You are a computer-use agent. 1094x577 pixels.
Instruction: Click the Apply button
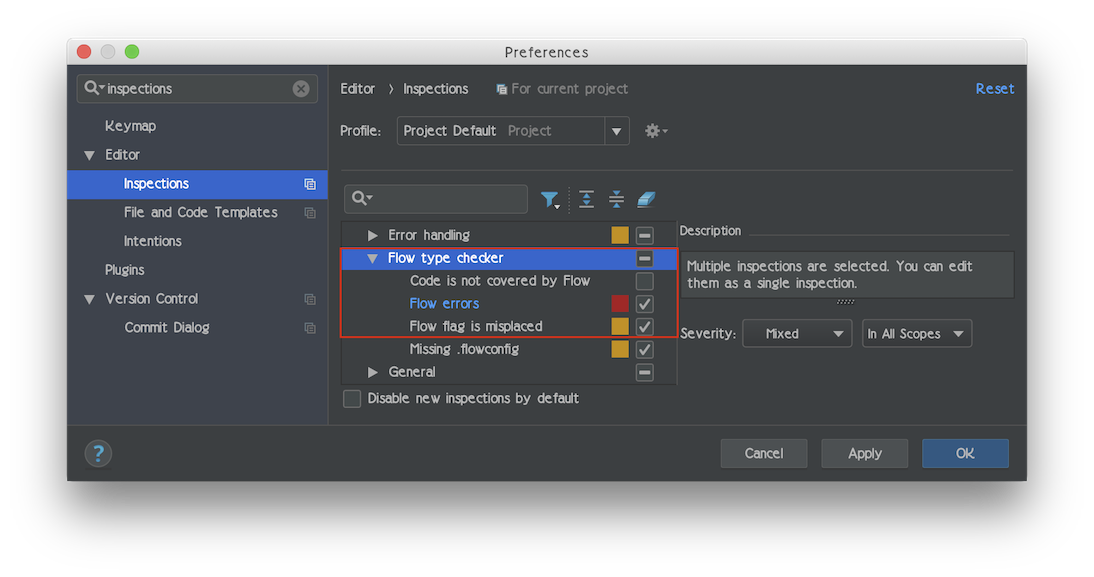[x=864, y=454]
